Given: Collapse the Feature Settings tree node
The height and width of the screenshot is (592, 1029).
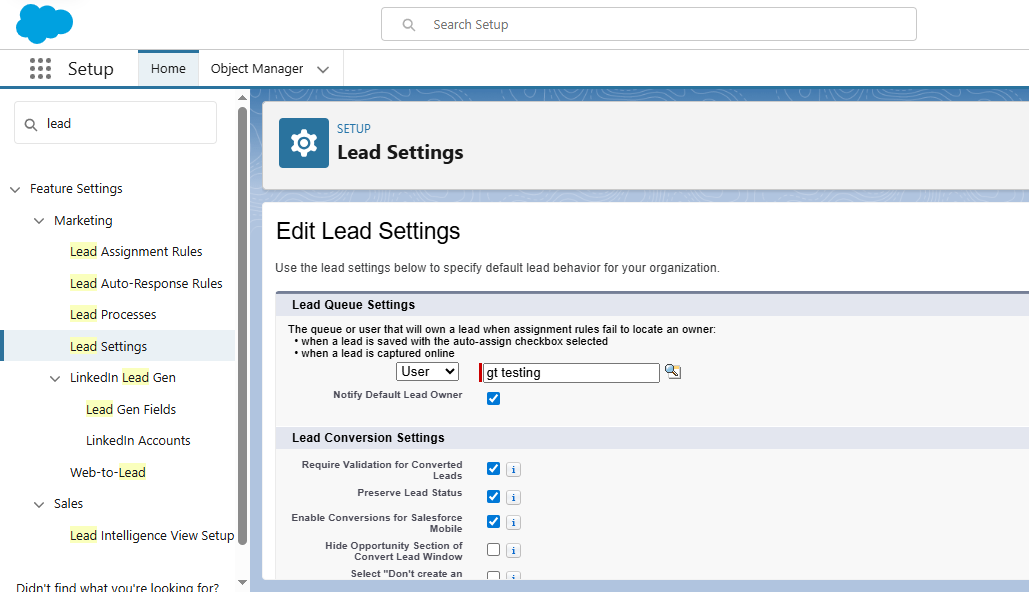Looking at the screenshot, I should [15, 189].
